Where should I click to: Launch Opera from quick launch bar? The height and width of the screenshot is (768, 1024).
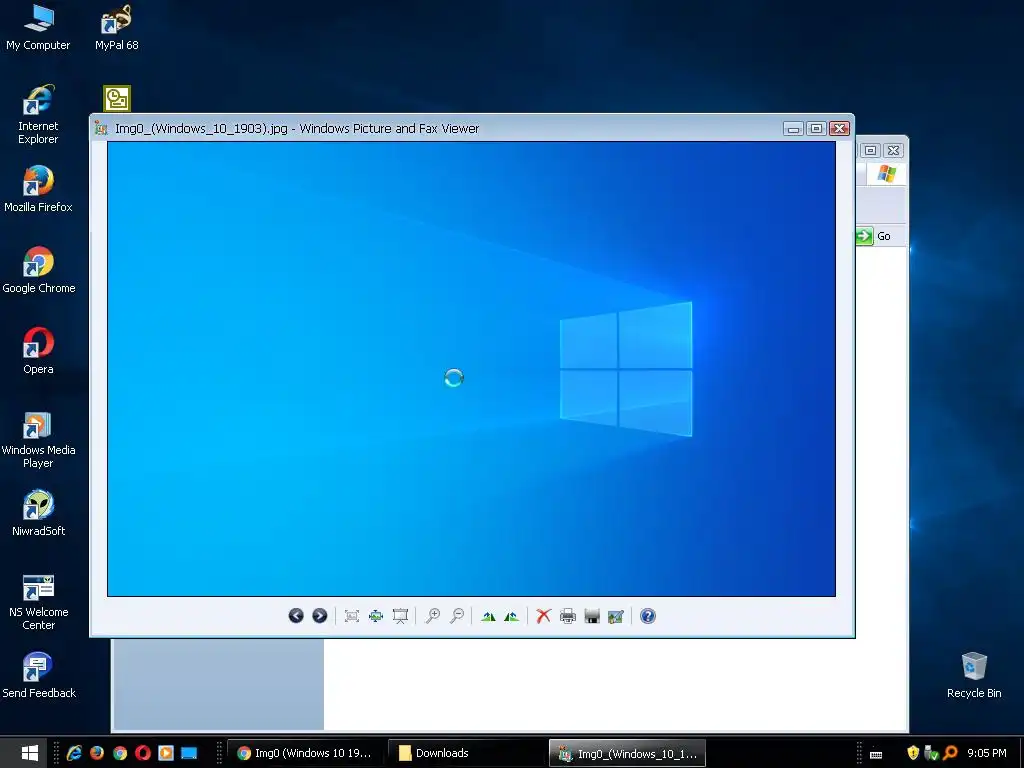click(143, 753)
